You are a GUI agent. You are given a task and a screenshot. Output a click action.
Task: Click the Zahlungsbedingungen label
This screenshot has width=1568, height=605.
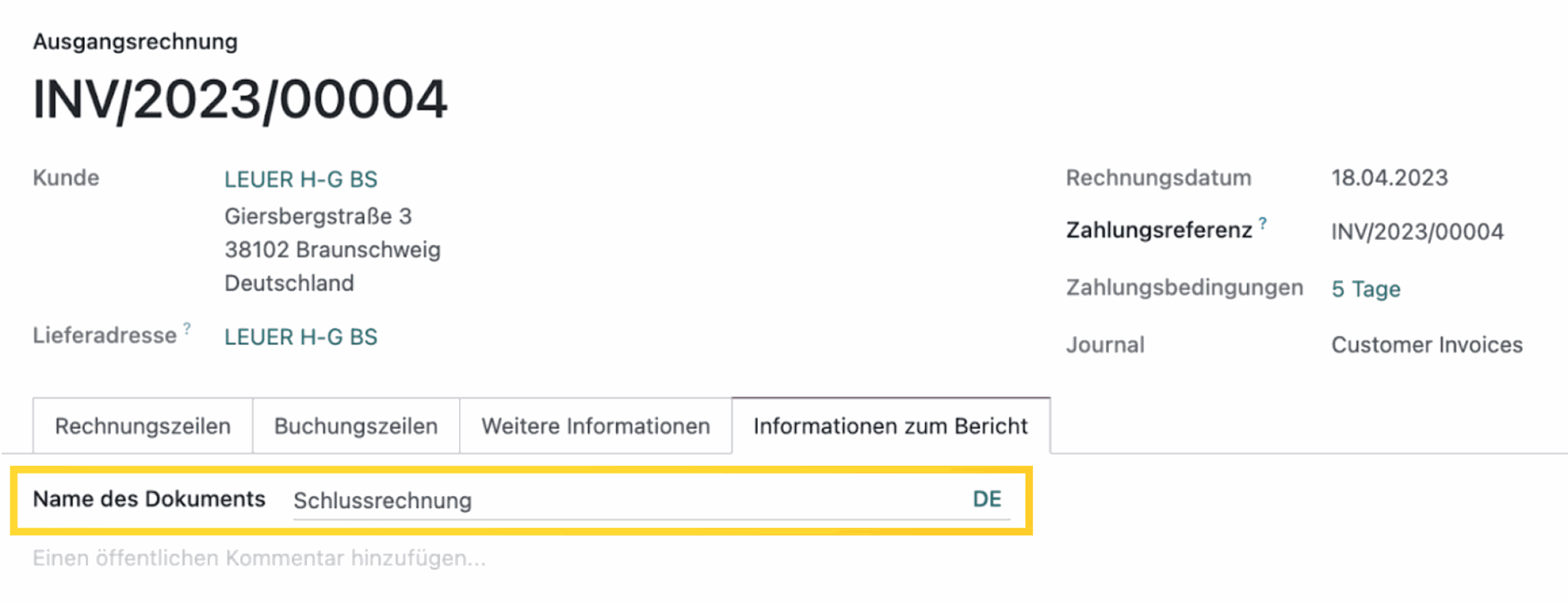[x=1184, y=287]
